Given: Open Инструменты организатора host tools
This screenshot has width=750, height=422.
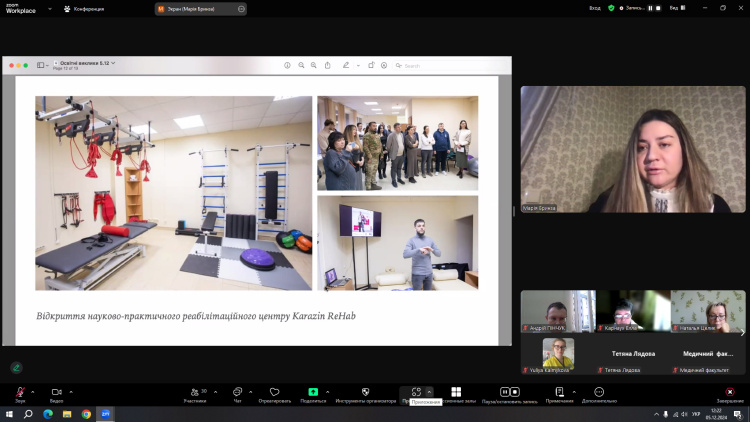Looking at the screenshot, I should (x=365, y=394).
